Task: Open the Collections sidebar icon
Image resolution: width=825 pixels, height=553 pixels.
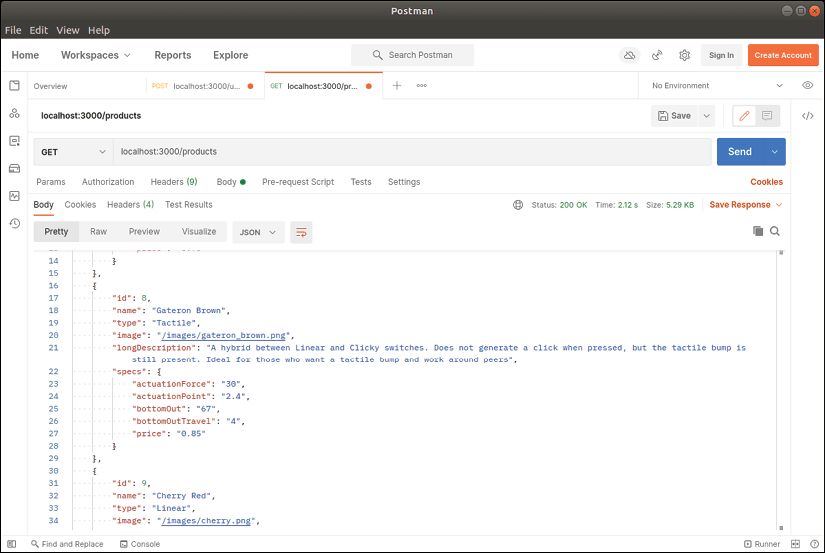Action: [x=14, y=85]
